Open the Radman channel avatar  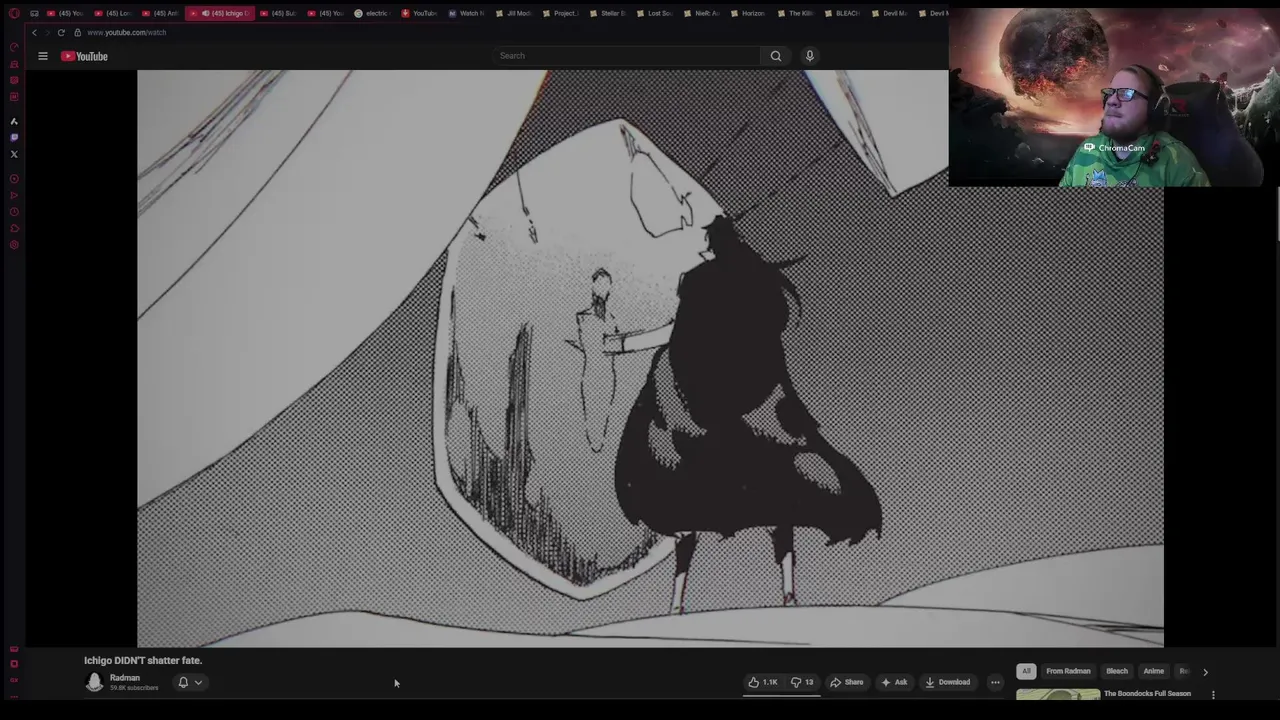point(94,682)
